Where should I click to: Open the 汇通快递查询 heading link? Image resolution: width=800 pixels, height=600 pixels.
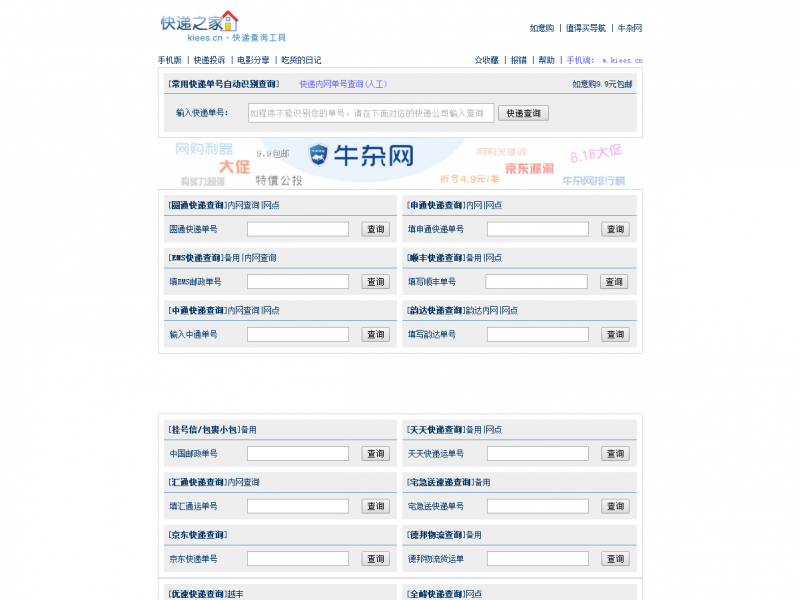[x=197, y=482]
